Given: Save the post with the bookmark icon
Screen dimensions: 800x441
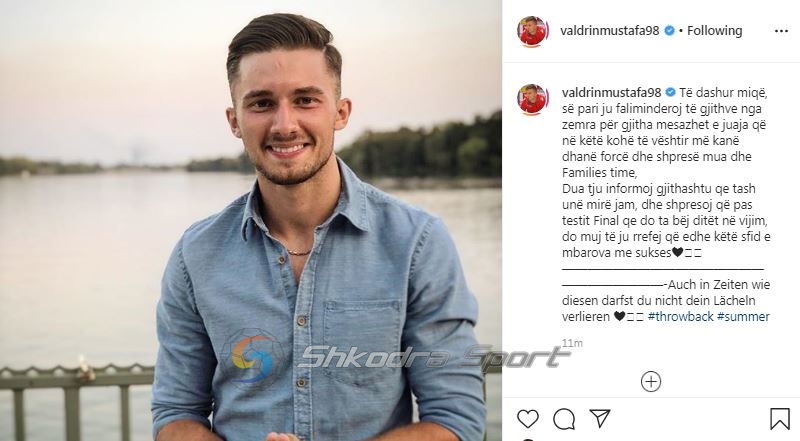Looking at the screenshot, I should point(779,419).
